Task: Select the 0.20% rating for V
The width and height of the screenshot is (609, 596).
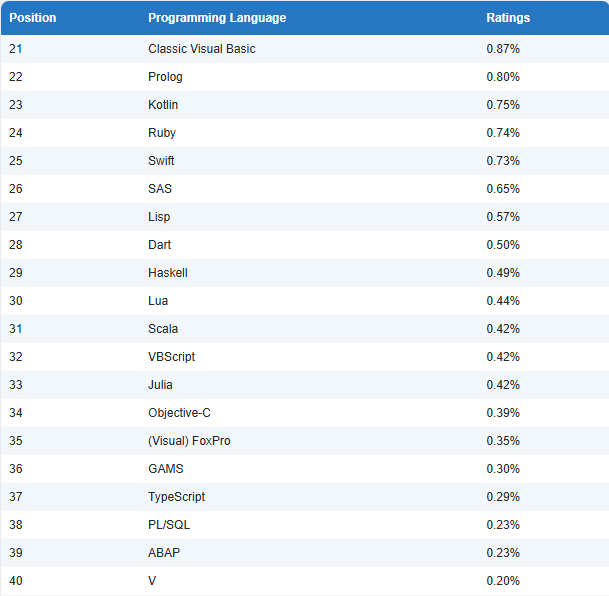Action: coord(503,580)
